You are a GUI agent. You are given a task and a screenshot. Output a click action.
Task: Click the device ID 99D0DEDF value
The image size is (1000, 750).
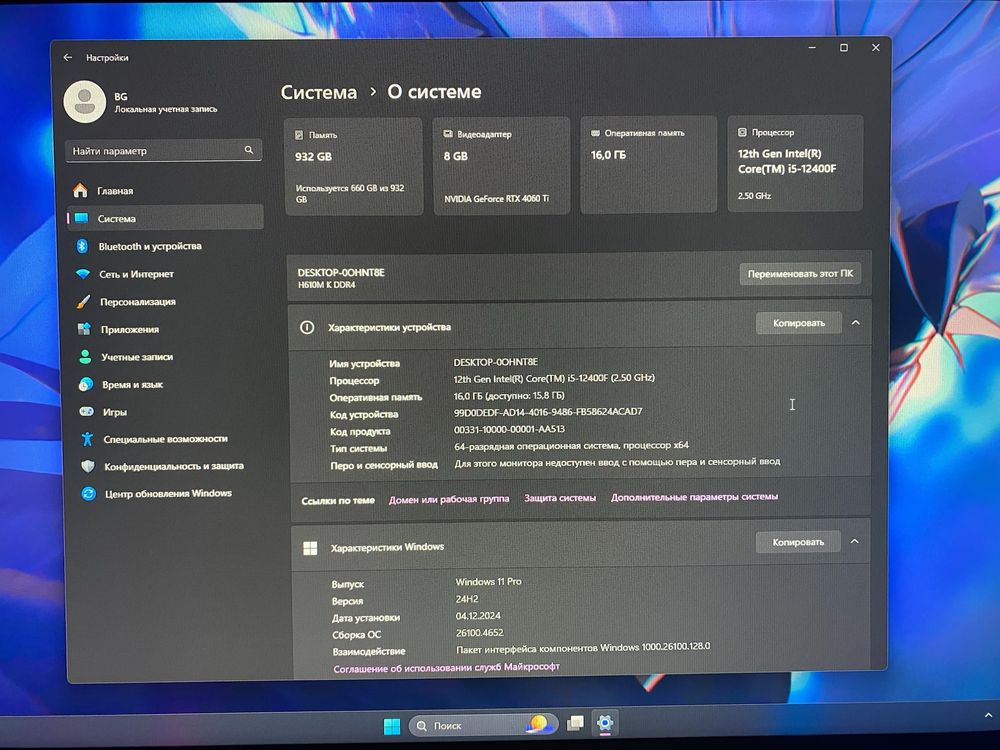click(x=548, y=412)
